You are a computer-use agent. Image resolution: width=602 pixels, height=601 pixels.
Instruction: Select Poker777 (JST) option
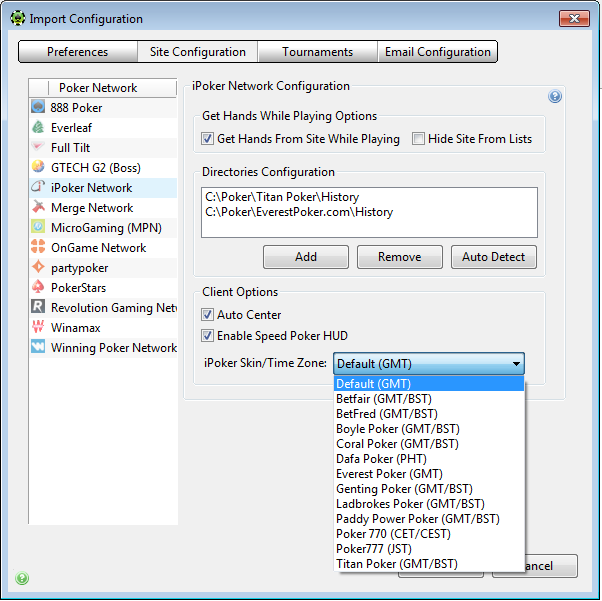(429, 548)
